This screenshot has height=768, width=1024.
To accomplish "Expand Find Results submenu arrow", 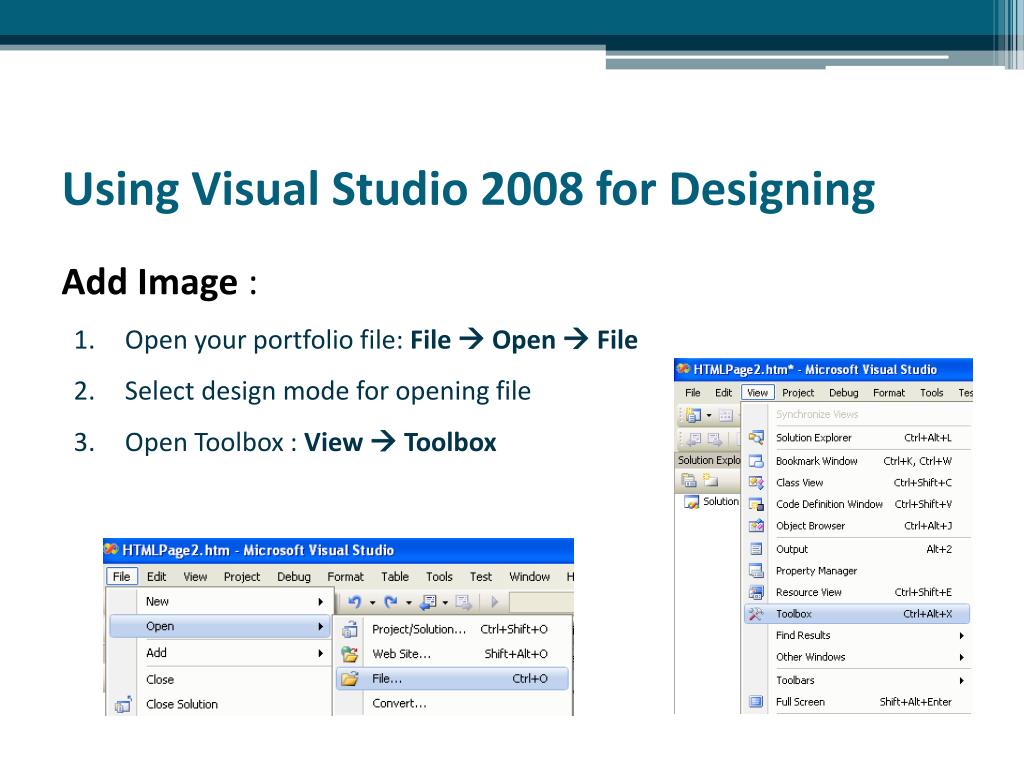I will [x=962, y=635].
